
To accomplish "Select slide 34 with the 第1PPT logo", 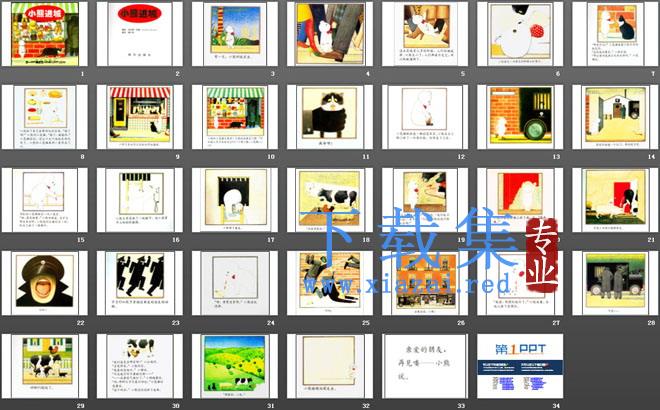I will tap(520, 366).
